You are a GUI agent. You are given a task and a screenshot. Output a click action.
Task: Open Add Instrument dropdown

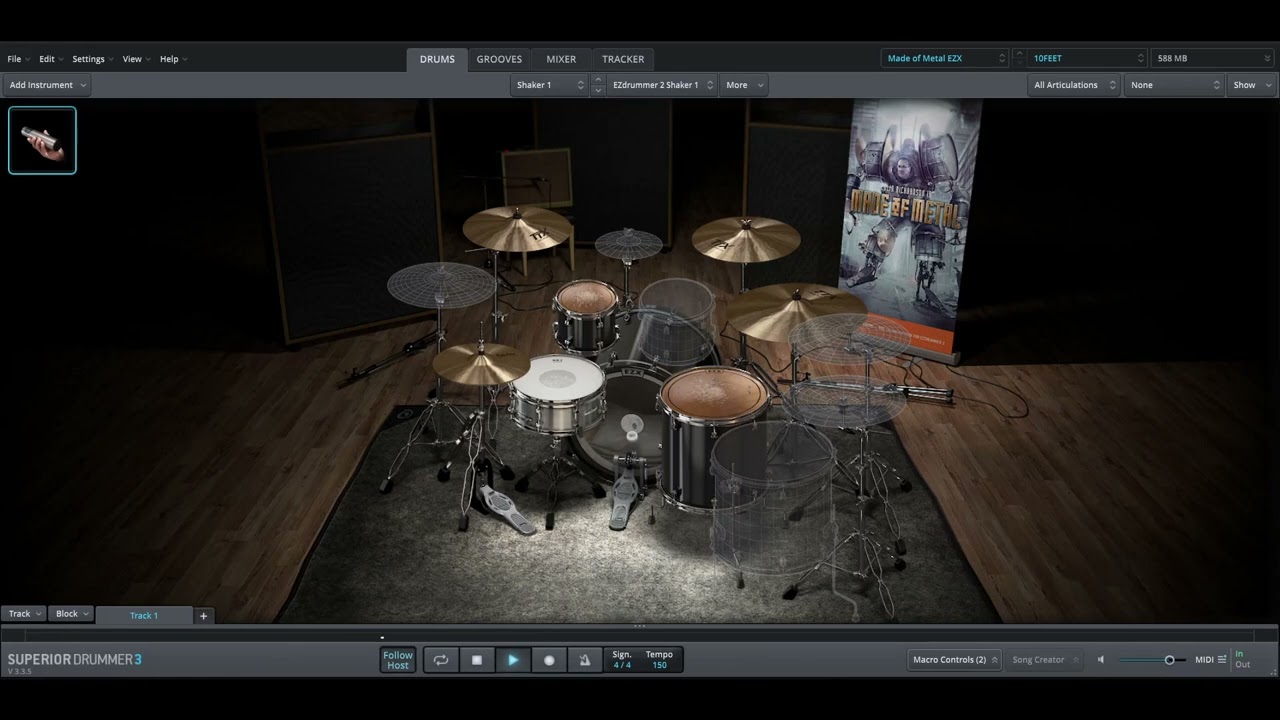47,85
